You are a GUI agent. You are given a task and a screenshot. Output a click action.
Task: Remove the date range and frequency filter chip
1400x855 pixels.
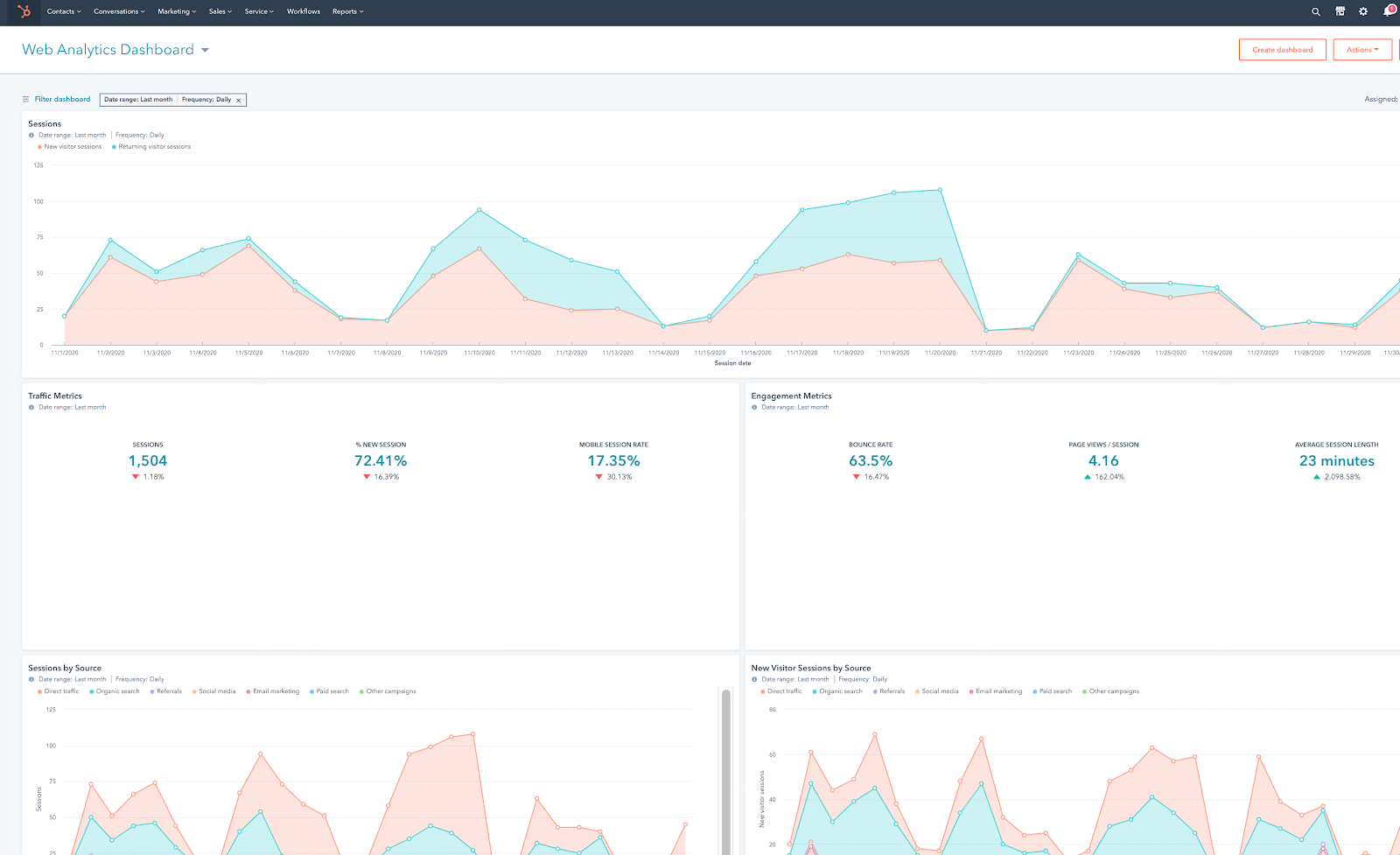click(238, 100)
